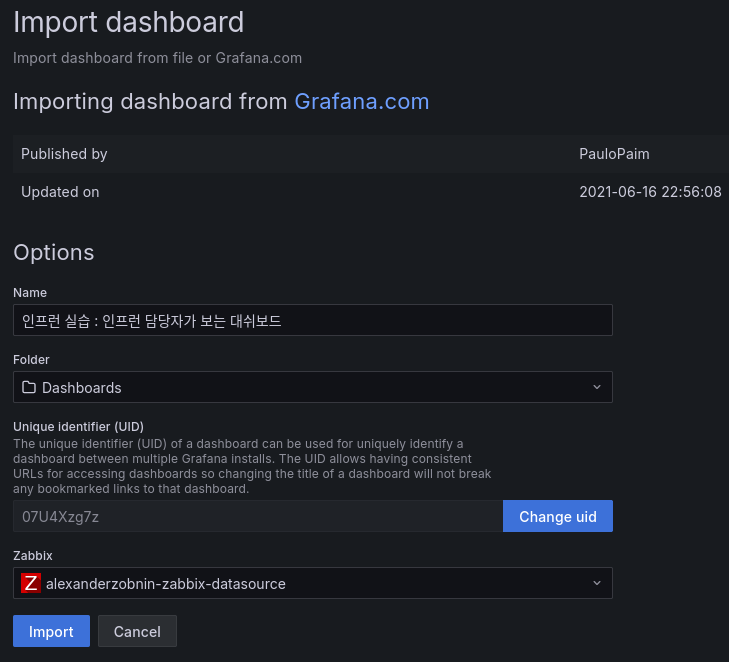Click the chevron in the Zabbix selector
The width and height of the screenshot is (729, 662).
pyautogui.click(x=597, y=583)
